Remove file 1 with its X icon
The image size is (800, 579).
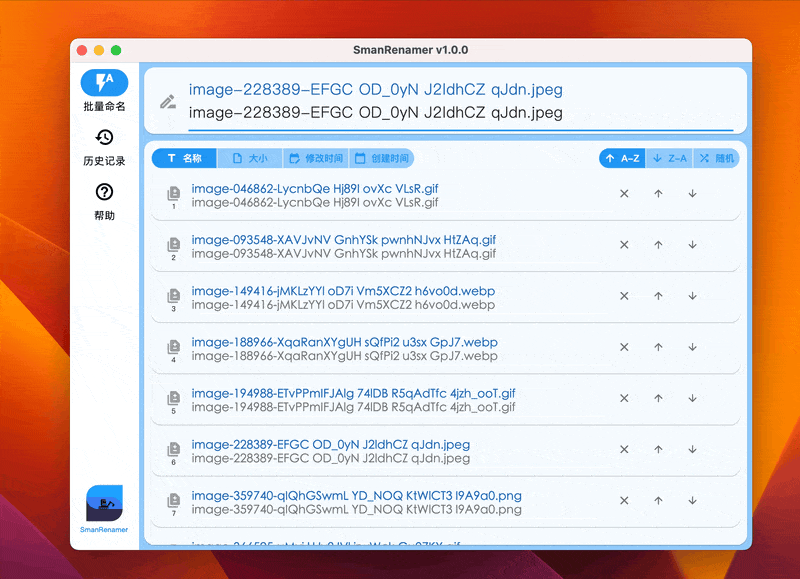(624, 194)
